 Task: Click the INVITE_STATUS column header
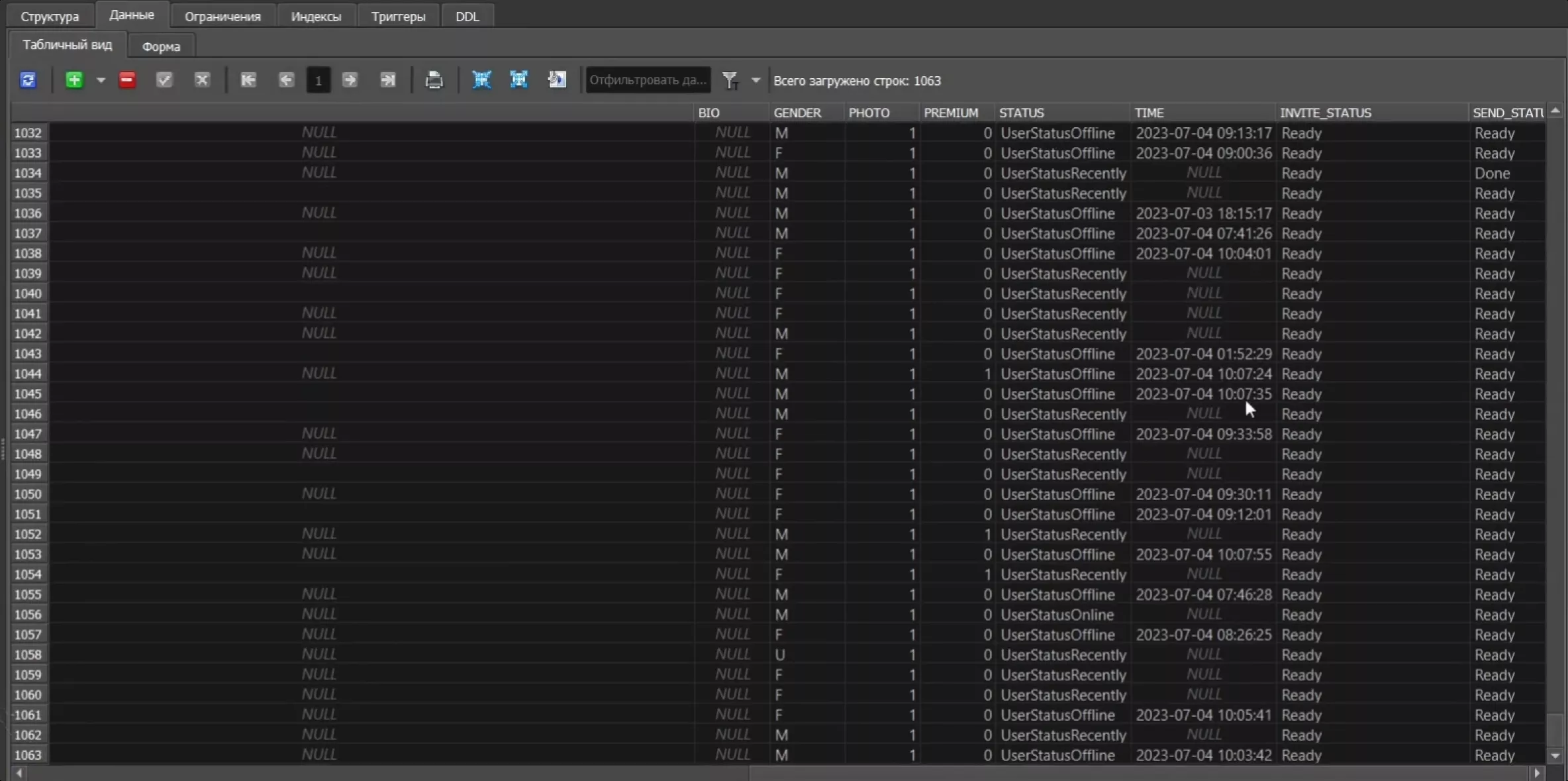click(1372, 113)
